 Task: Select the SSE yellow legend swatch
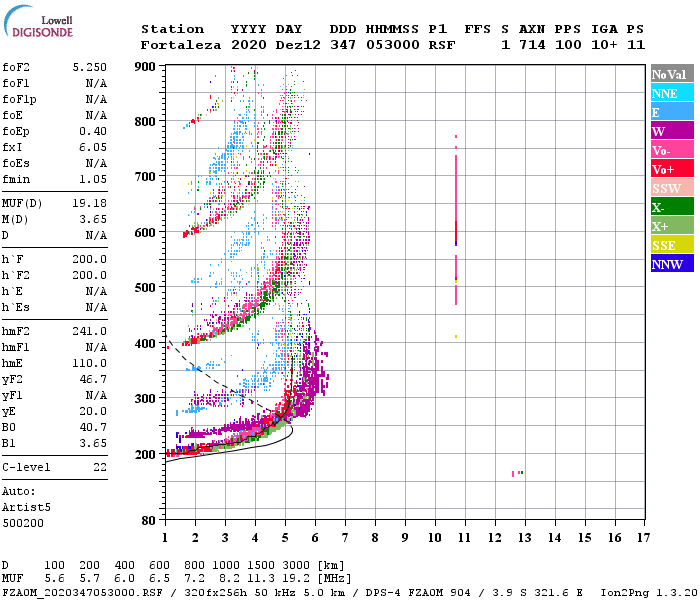pyautogui.click(x=672, y=245)
